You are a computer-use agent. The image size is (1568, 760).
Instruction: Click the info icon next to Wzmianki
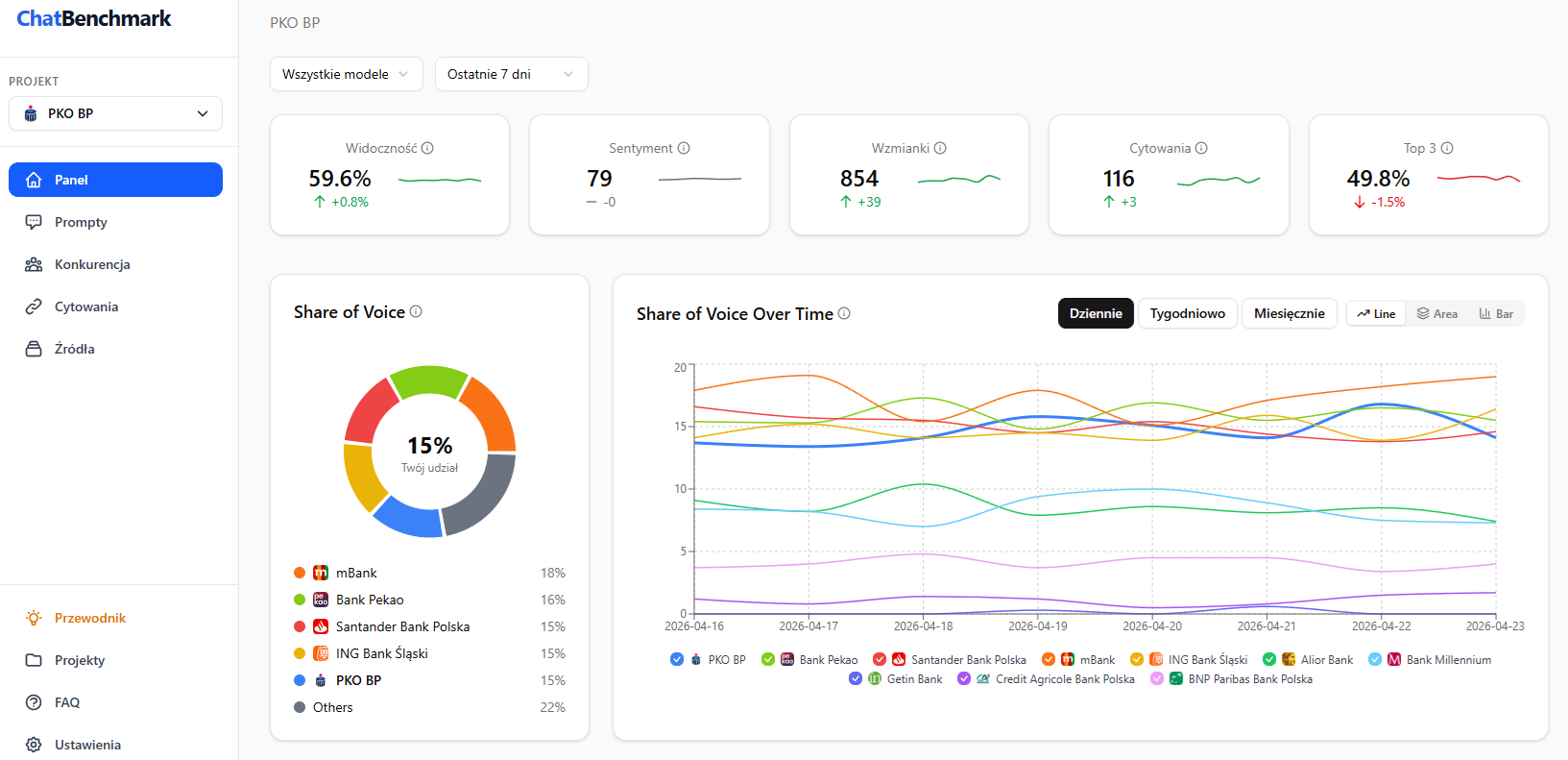coord(940,148)
